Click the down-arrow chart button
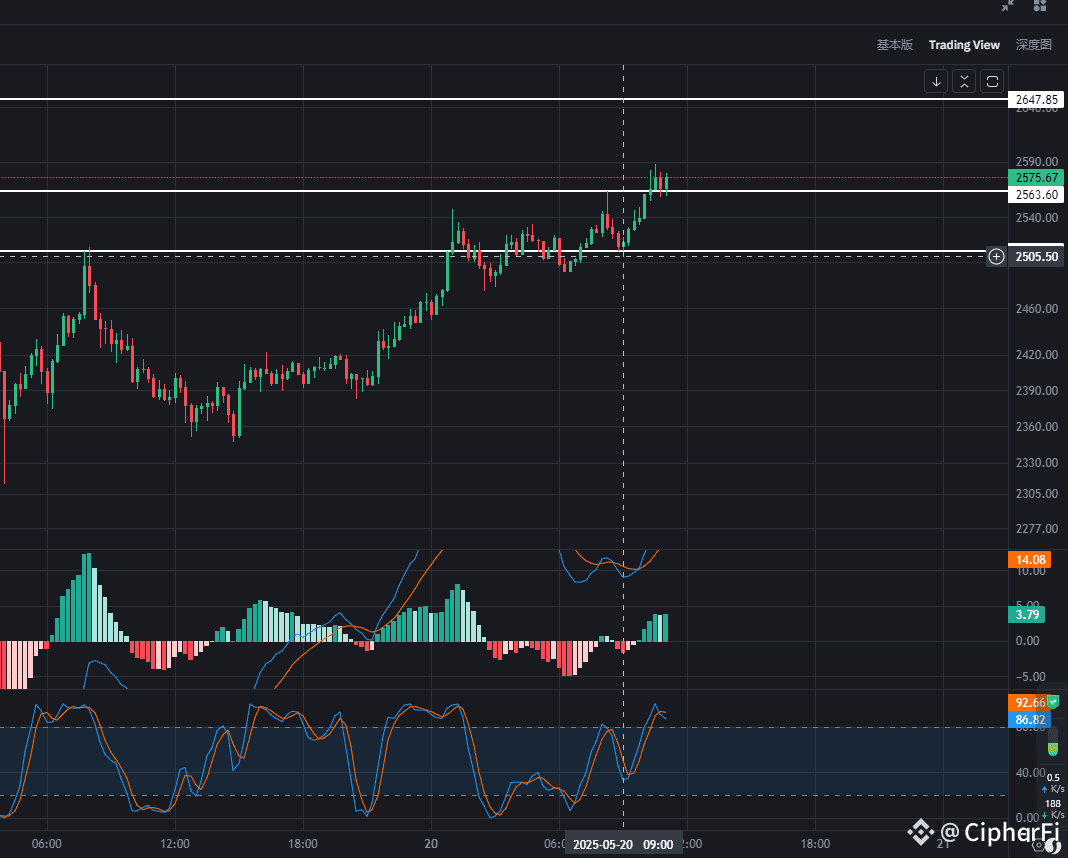Viewport: 1068px width, 858px height. 936,82
